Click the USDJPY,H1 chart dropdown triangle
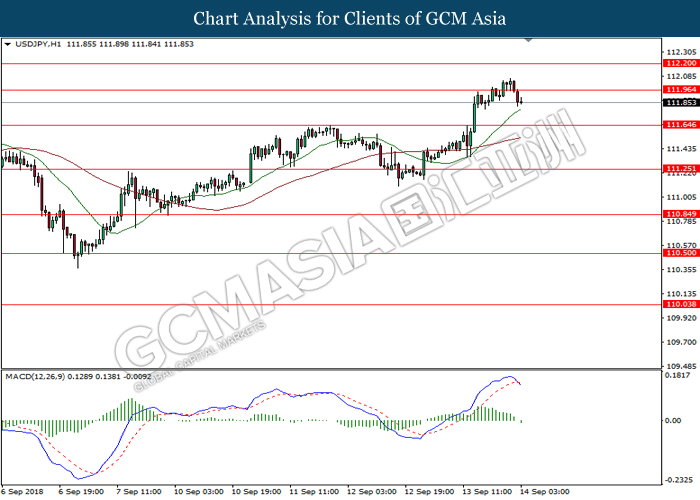 click(x=7, y=44)
